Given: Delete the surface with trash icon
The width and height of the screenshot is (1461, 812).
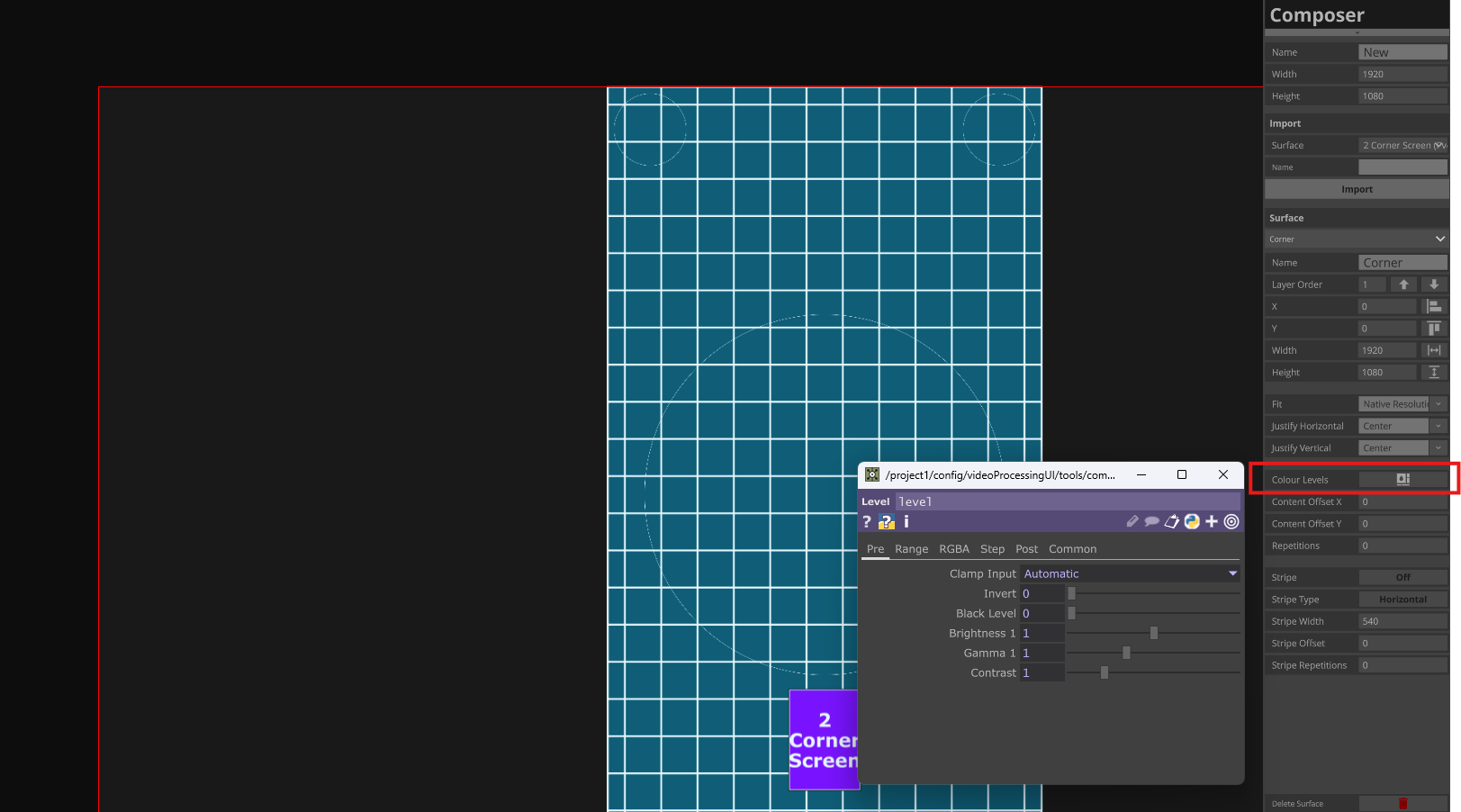Looking at the screenshot, I should tap(1402, 804).
